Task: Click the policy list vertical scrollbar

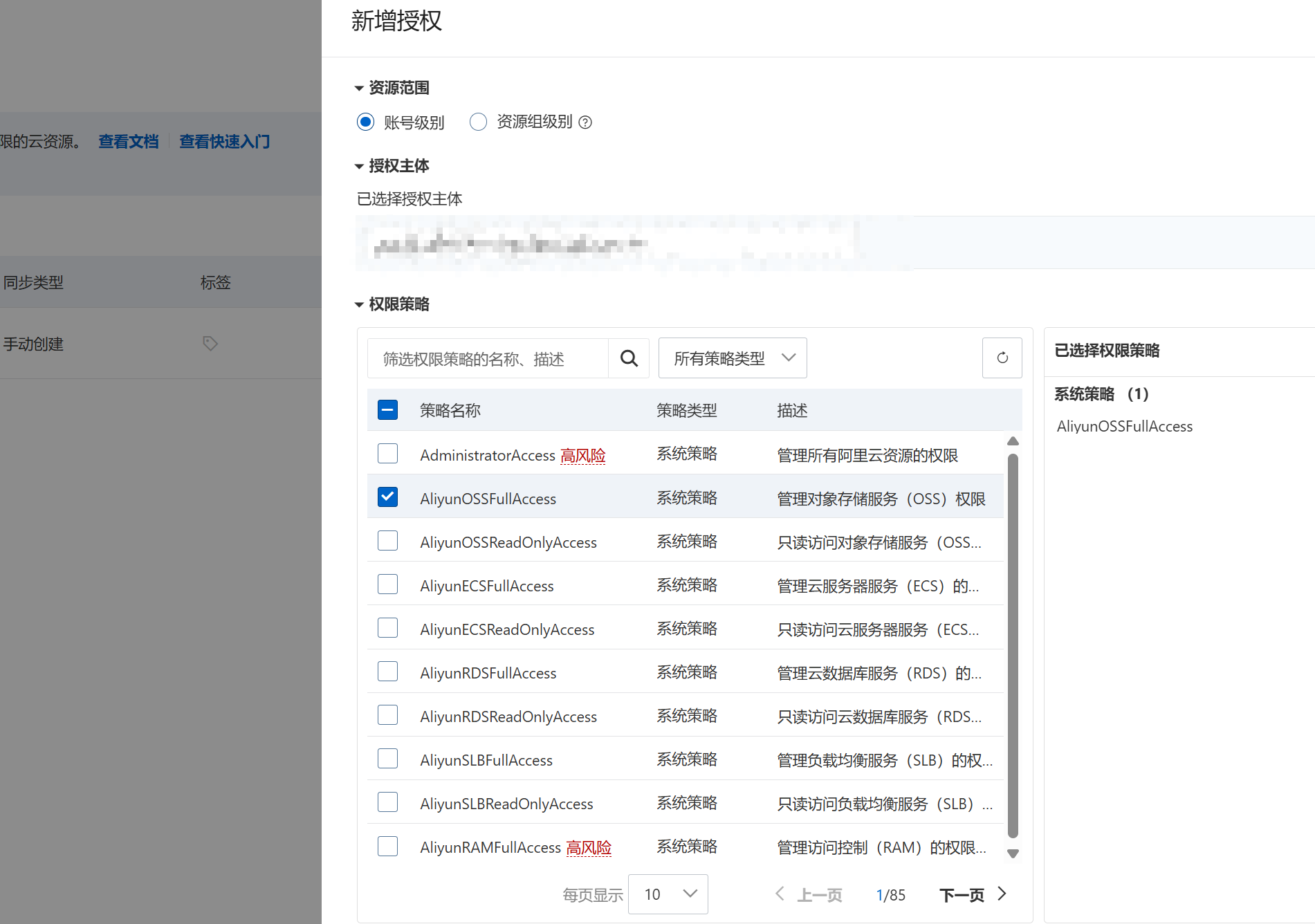Action: click(x=1013, y=646)
